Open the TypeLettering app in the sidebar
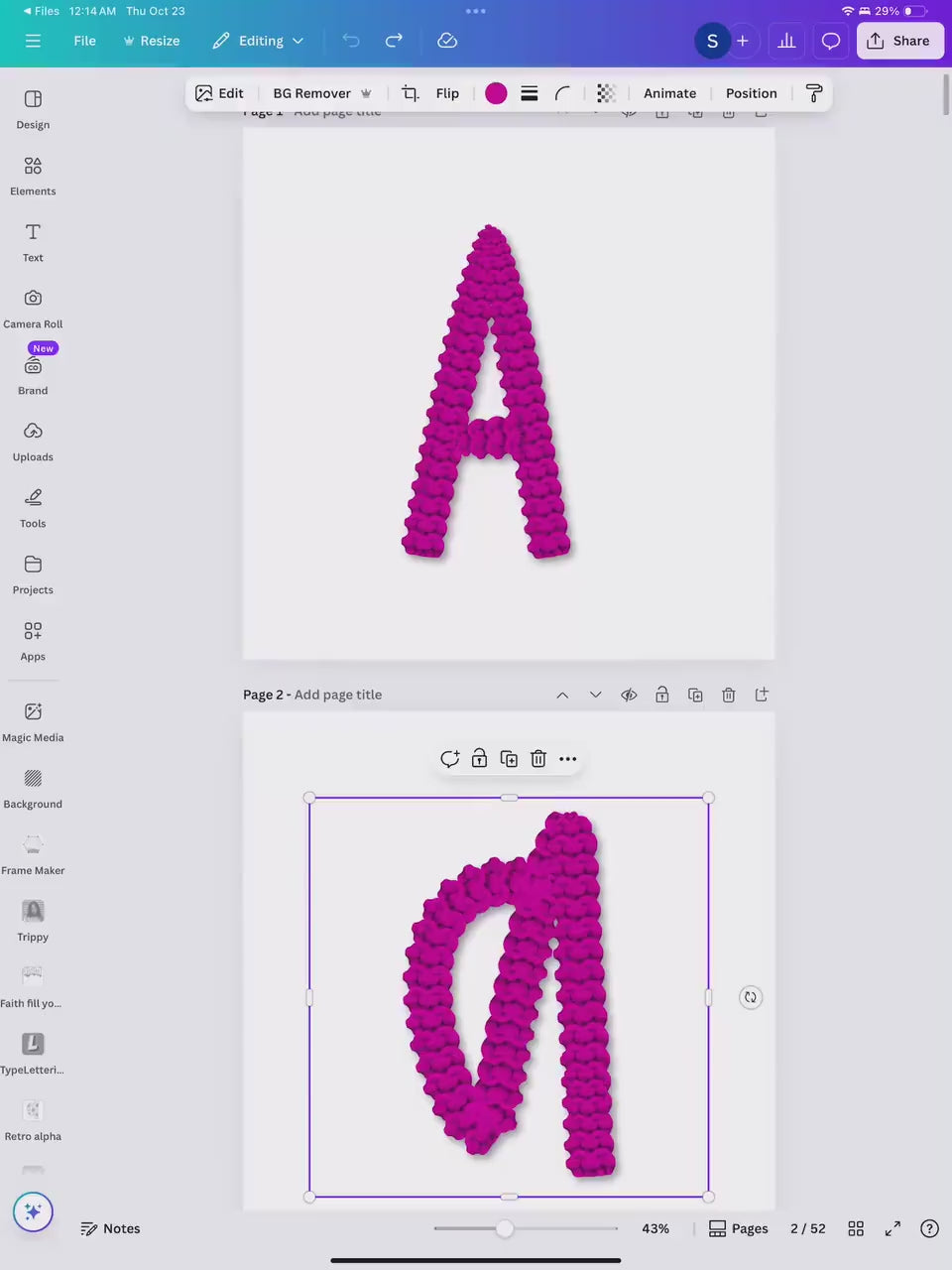The height and width of the screenshot is (1270, 952). pos(33,1052)
